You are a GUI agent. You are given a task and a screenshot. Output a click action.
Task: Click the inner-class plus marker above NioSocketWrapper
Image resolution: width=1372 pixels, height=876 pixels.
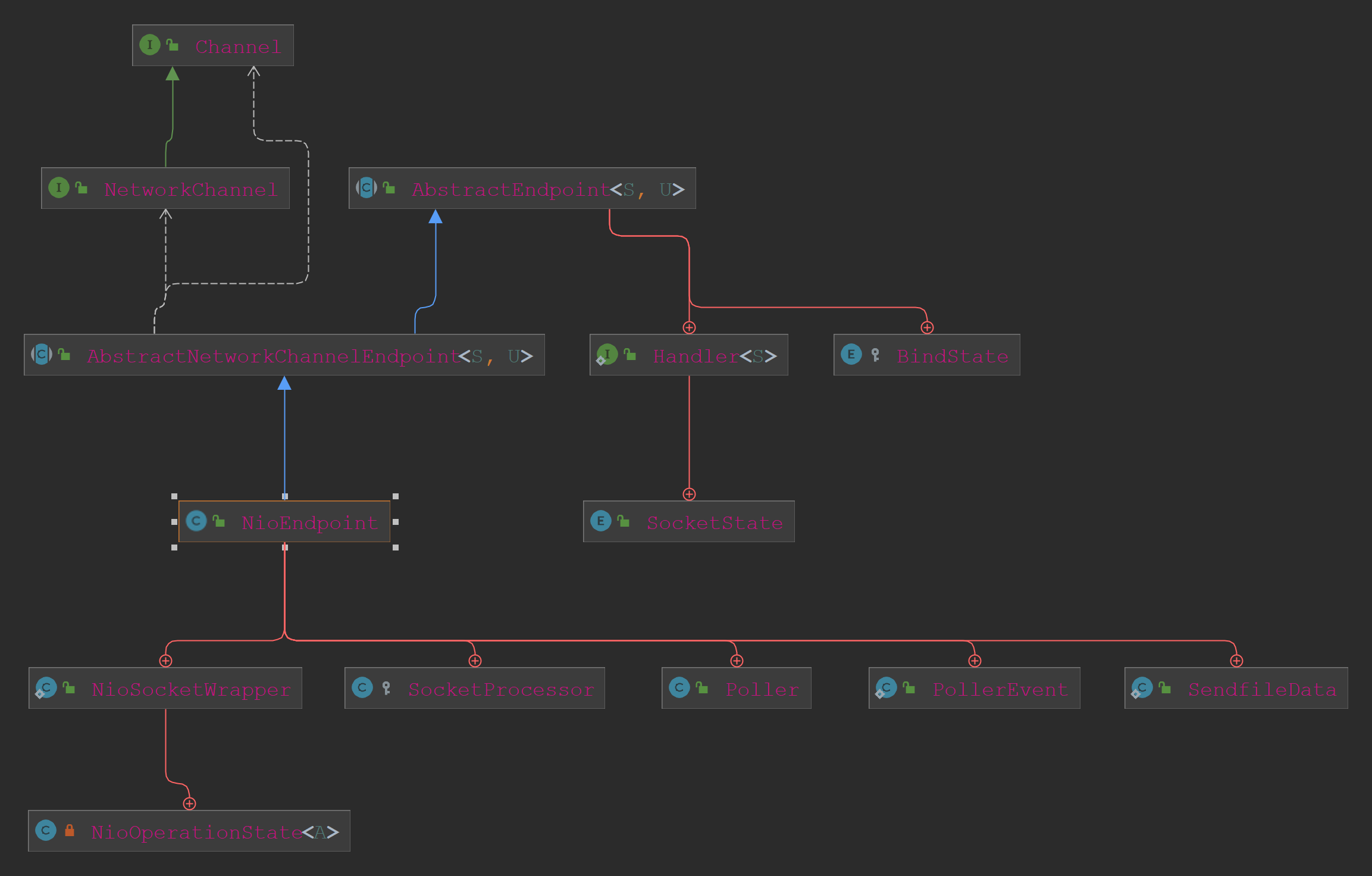(165, 661)
